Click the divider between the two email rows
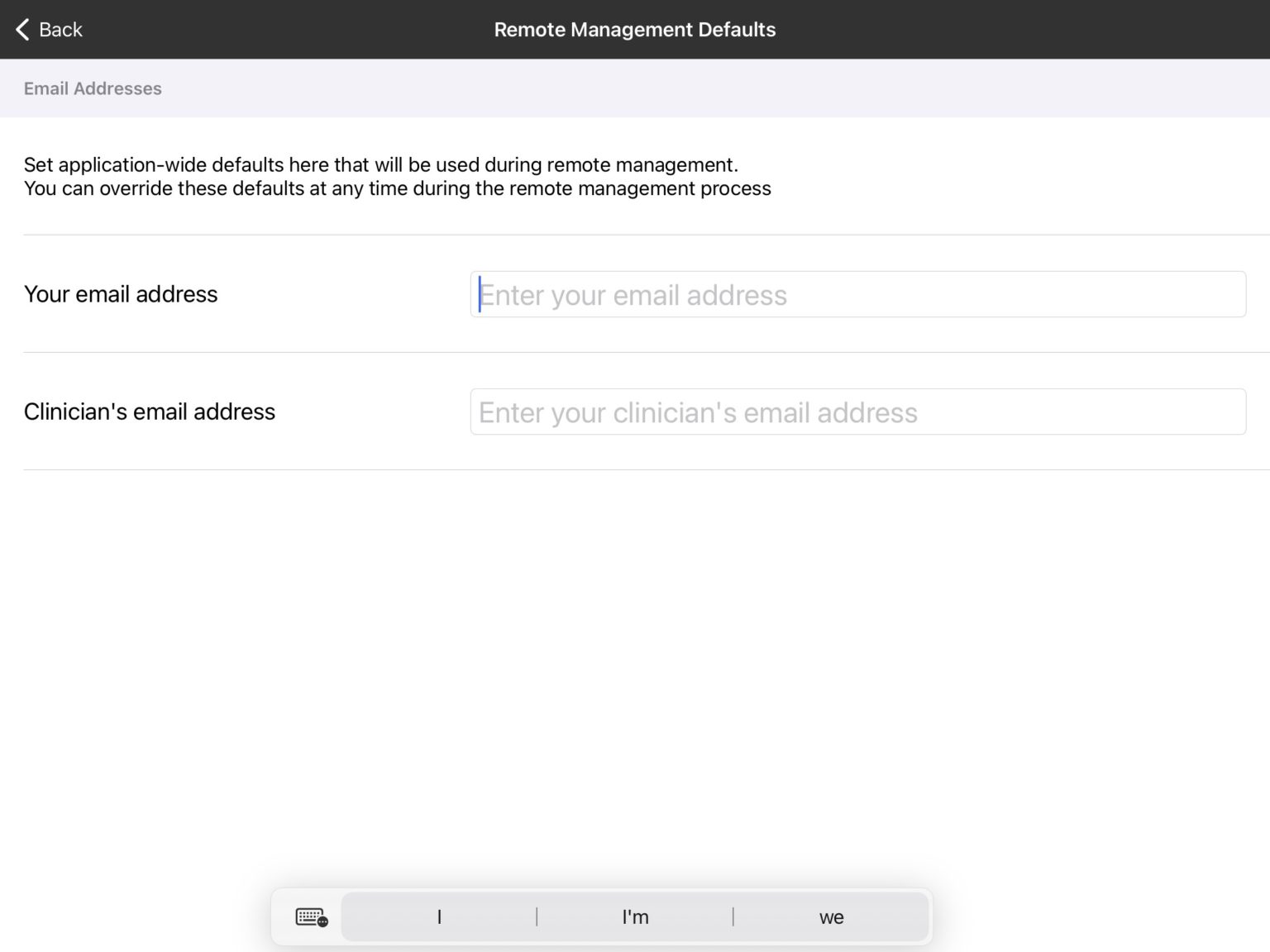 pyautogui.click(x=646, y=353)
